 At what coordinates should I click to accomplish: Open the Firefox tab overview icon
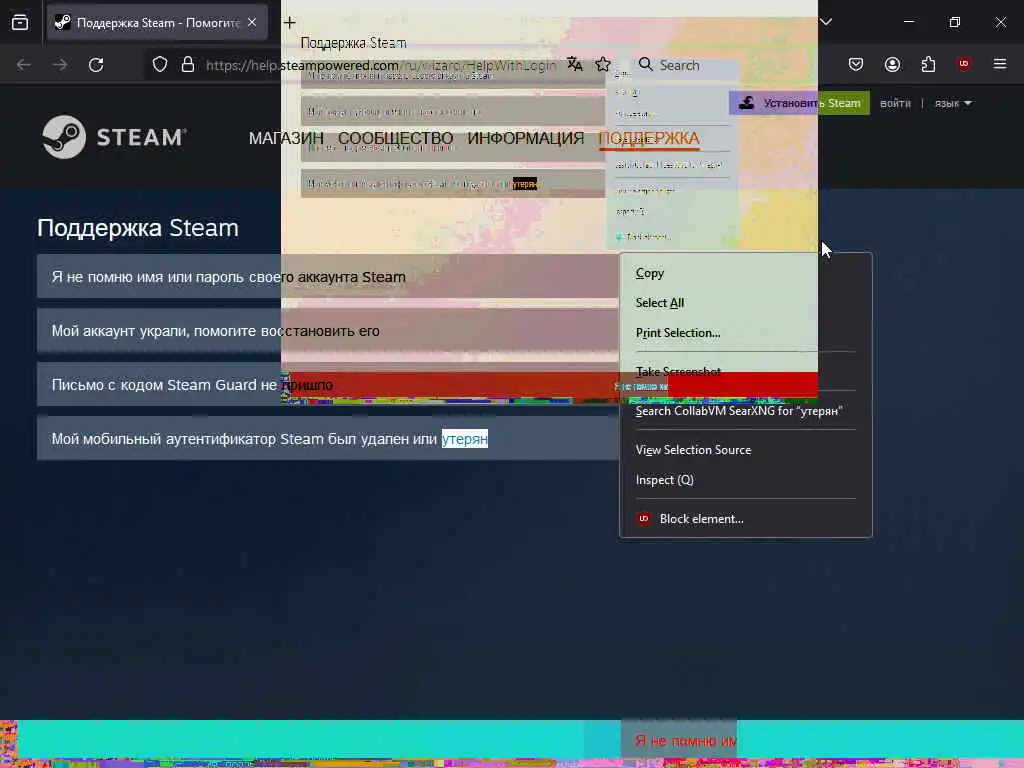click(20, 23)
